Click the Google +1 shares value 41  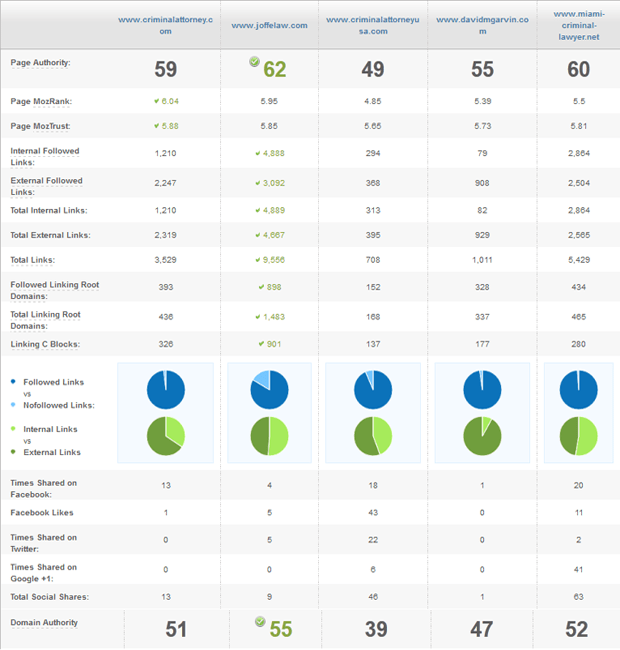[x=579, y=570]
